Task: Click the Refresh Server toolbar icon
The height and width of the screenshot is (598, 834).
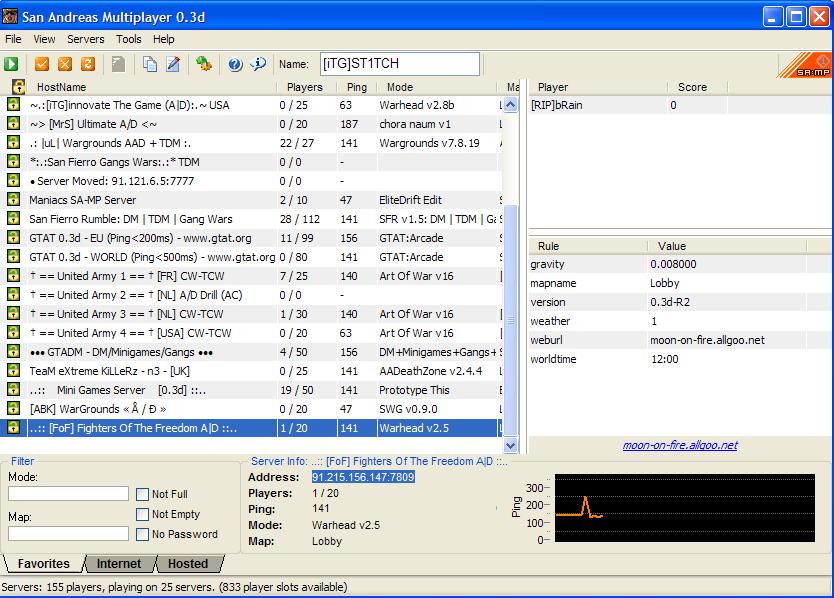Action: [x=88, y=64]
